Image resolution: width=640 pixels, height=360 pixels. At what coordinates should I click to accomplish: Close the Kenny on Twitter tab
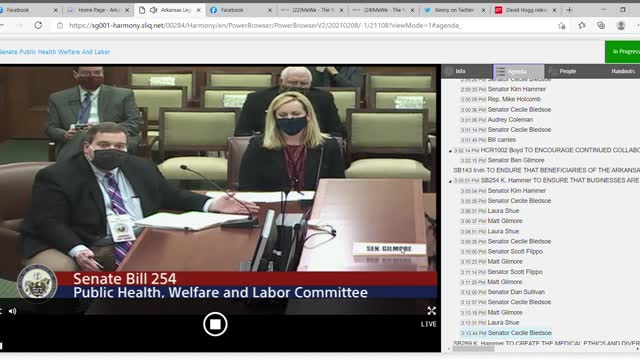483,10
